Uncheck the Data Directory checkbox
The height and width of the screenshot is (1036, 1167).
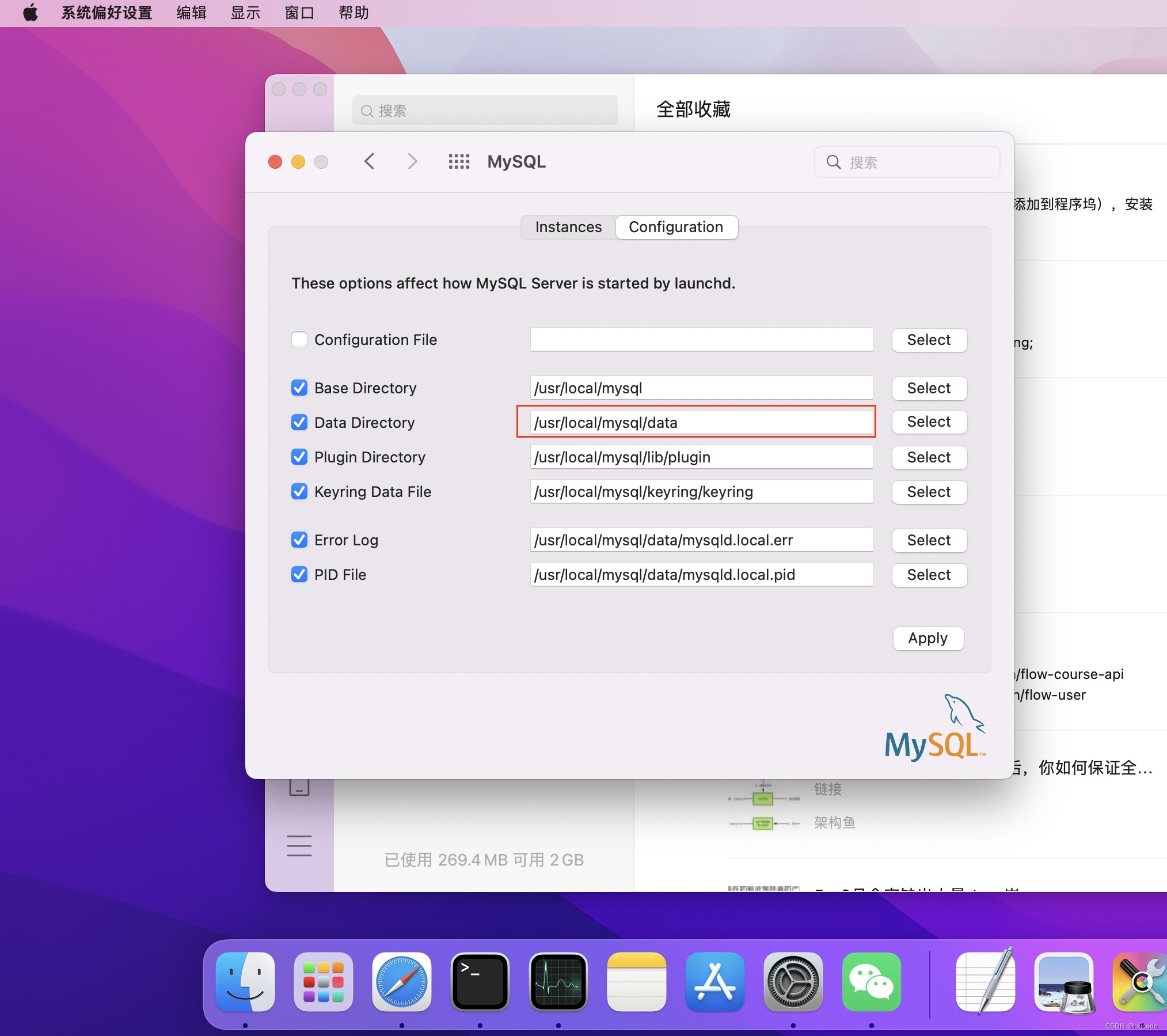click(299, 422)
